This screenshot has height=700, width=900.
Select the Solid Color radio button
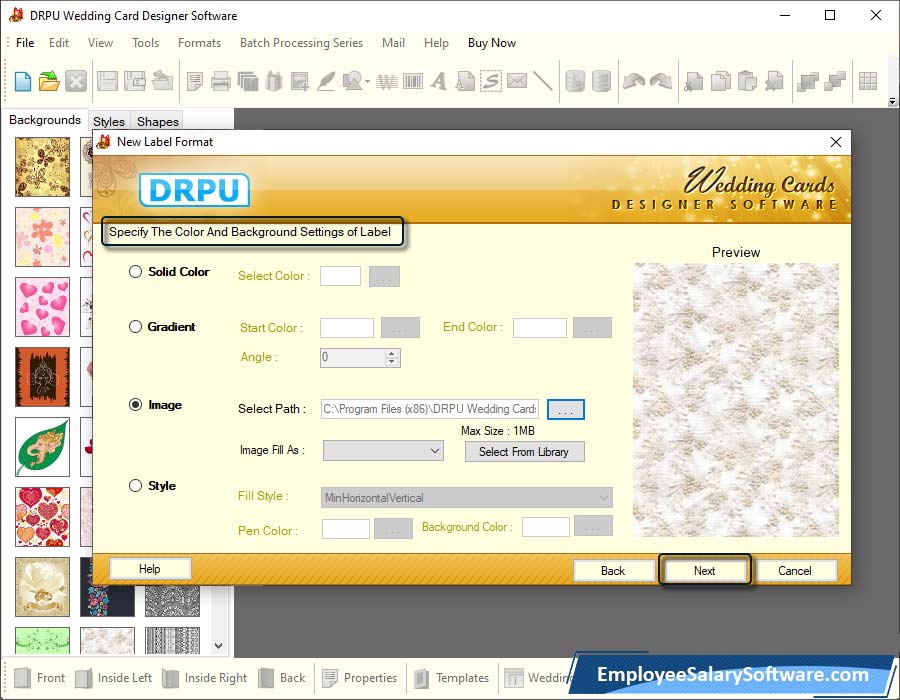click(135, 271)
